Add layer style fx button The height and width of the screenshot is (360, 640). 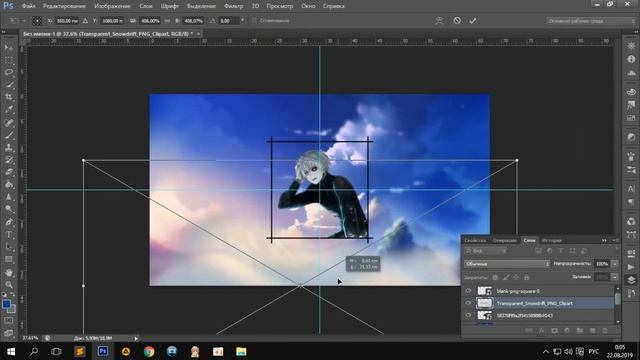coord(542,331)
